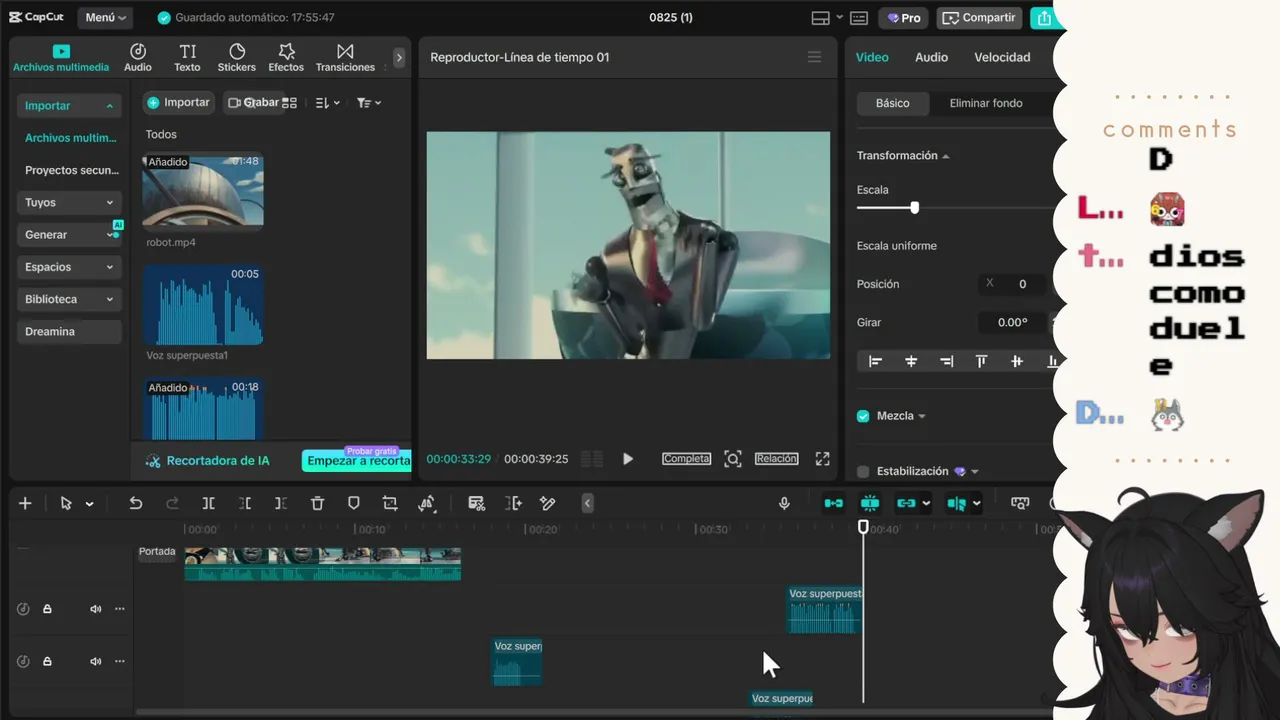Align clip to the right
This screenshot has height=720, width=1280.
point(946,362)
